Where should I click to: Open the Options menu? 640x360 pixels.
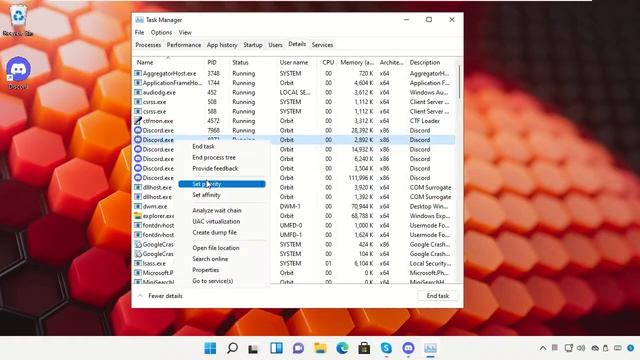(161, 32)
